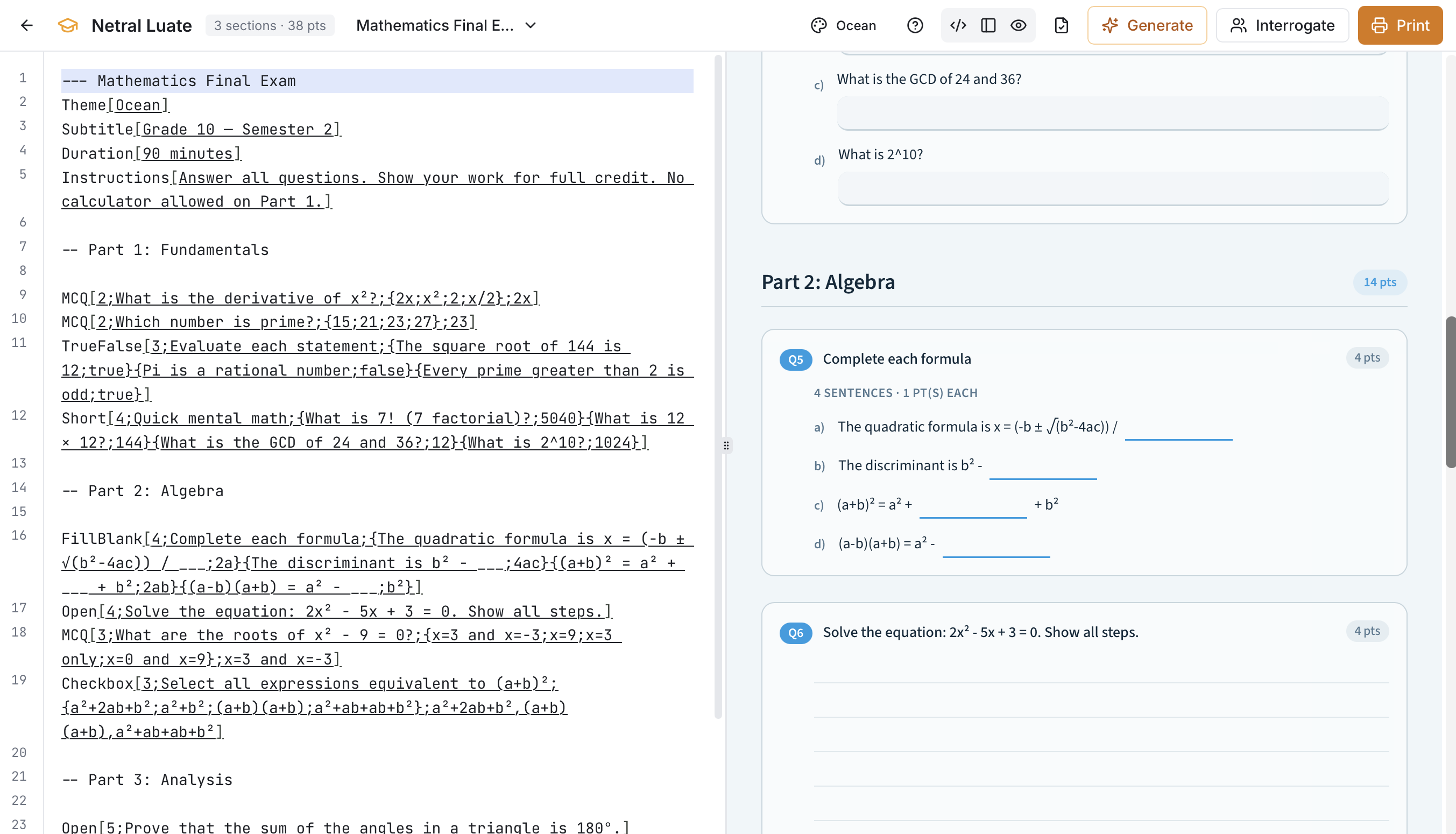This screenshot has width=1456, height=834.
Task: Click the document checkmark icon
Action: tap(1062, 25)
